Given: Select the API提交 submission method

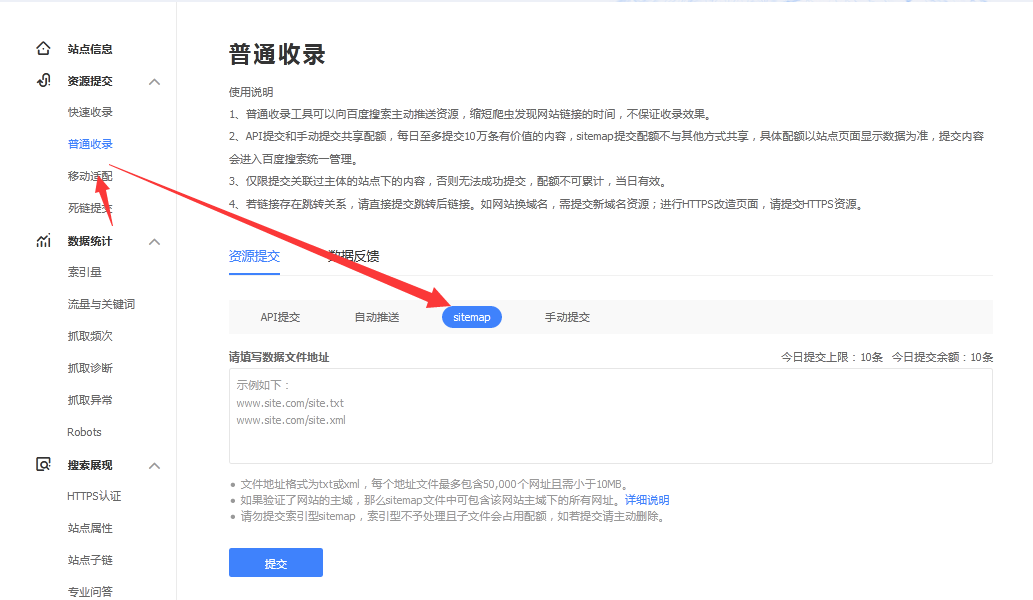Looking at the screenshot, I should pos(280,317).
